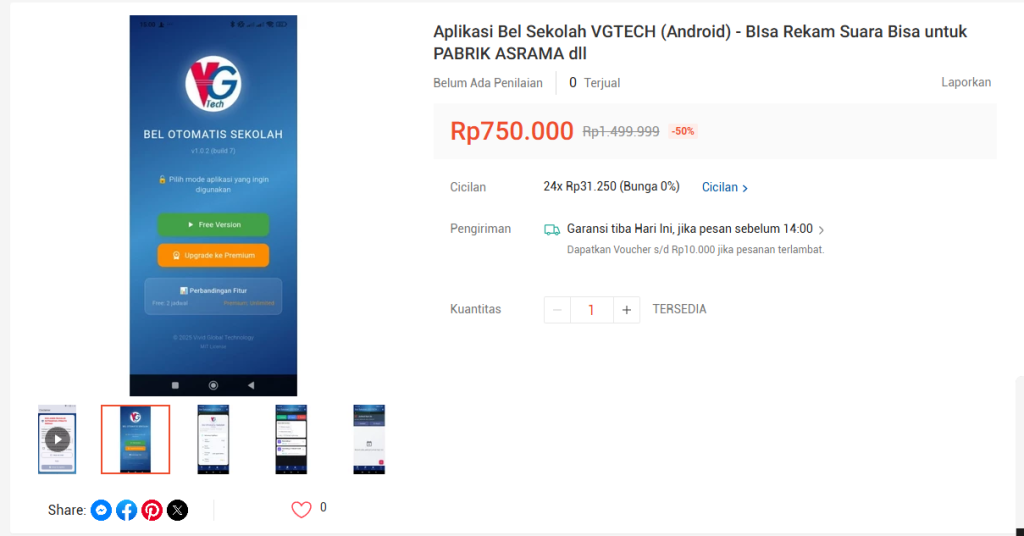
Task: Increase quantity with plus button
Action: tap(626, 310)
